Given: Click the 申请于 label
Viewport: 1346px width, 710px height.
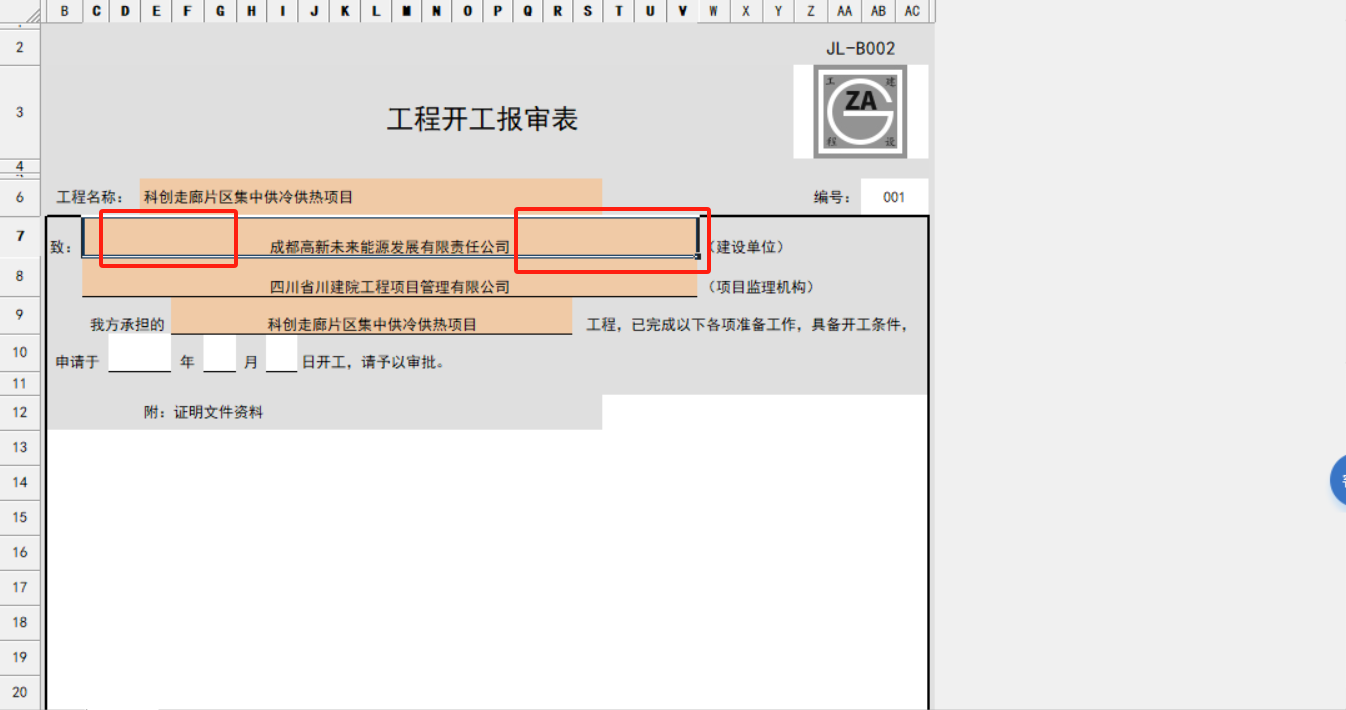Looking at the screenshot, I should (77, 362).
